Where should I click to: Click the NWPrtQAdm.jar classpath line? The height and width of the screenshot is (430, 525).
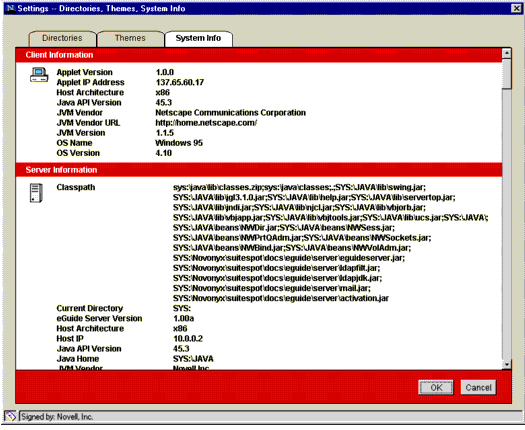point(302,237)
